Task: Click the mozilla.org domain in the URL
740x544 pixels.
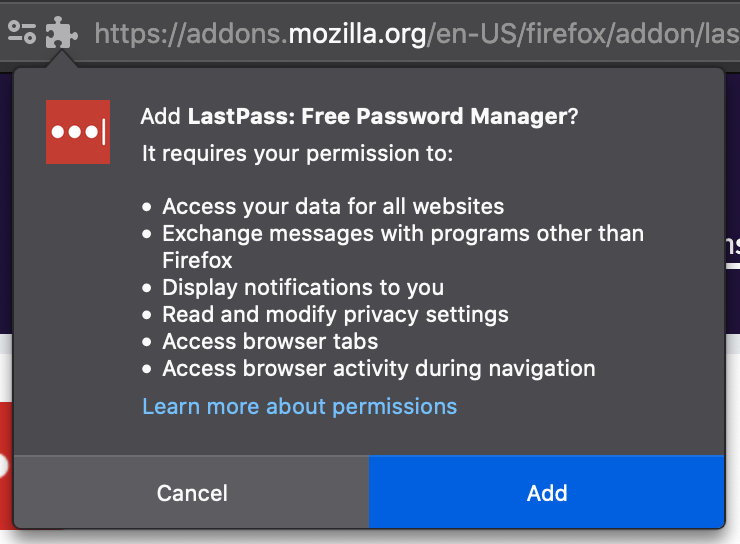Action: pyautogui.click(x=357, y=34)
